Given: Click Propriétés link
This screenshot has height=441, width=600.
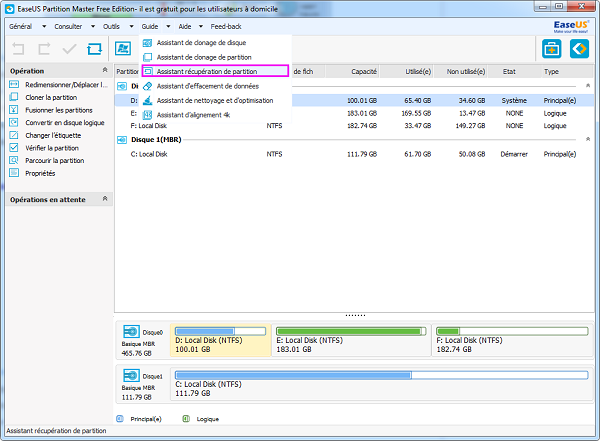Looking at the screenshot, I should pyautogui.click(x=40, y=173).
